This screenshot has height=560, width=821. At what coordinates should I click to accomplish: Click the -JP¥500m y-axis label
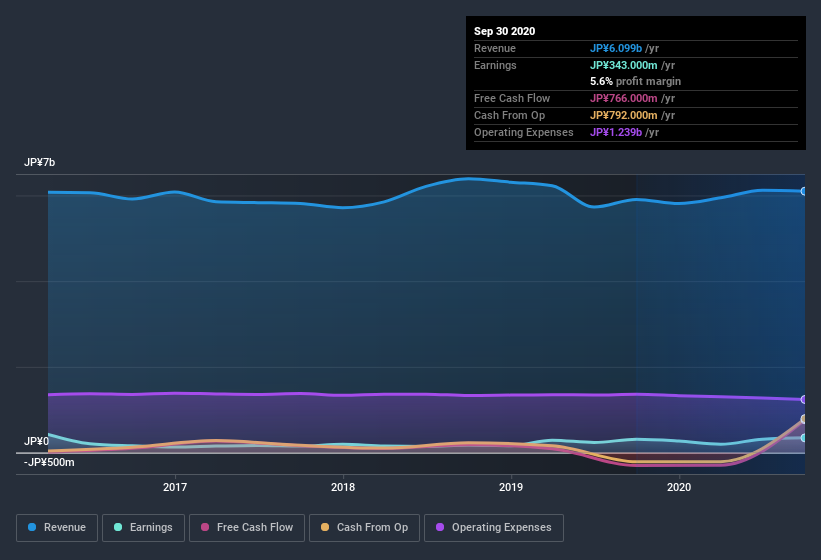point(49,463)
